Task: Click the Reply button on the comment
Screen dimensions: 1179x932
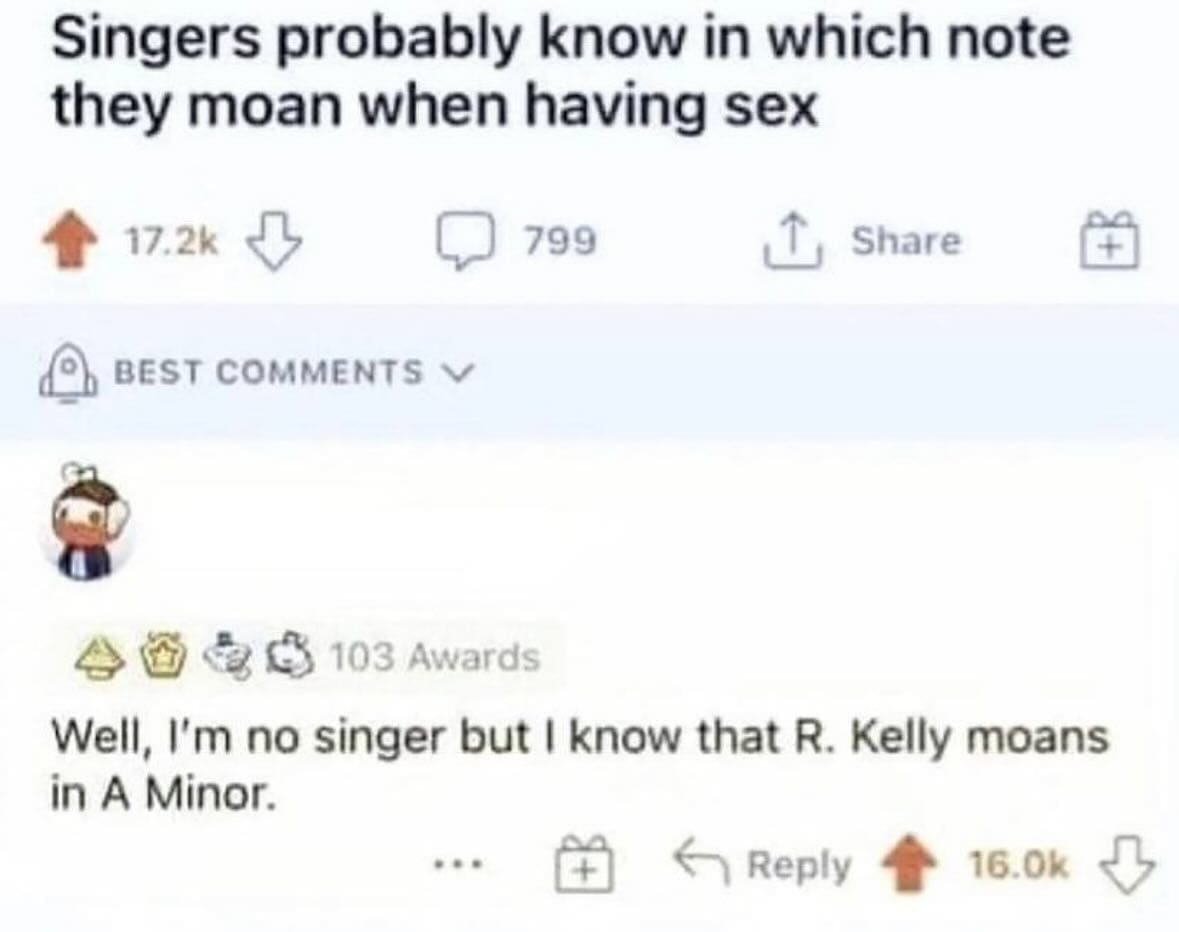Action: tap(796, 862)
